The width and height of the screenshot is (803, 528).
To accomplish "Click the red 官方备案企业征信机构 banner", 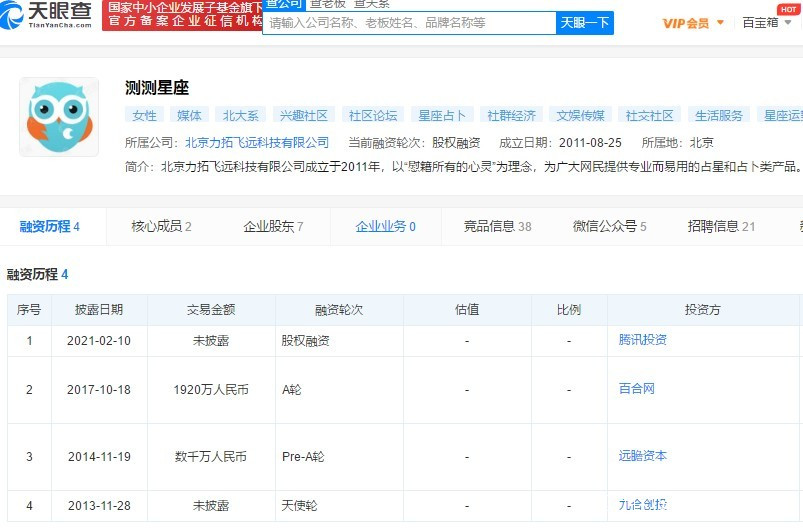I will coord(182,15).
